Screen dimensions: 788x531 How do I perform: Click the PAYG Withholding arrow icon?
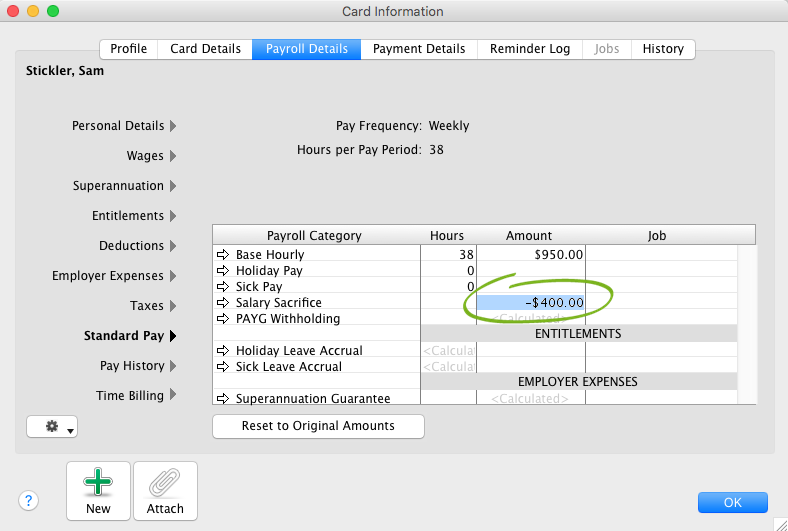pos(223,319)
